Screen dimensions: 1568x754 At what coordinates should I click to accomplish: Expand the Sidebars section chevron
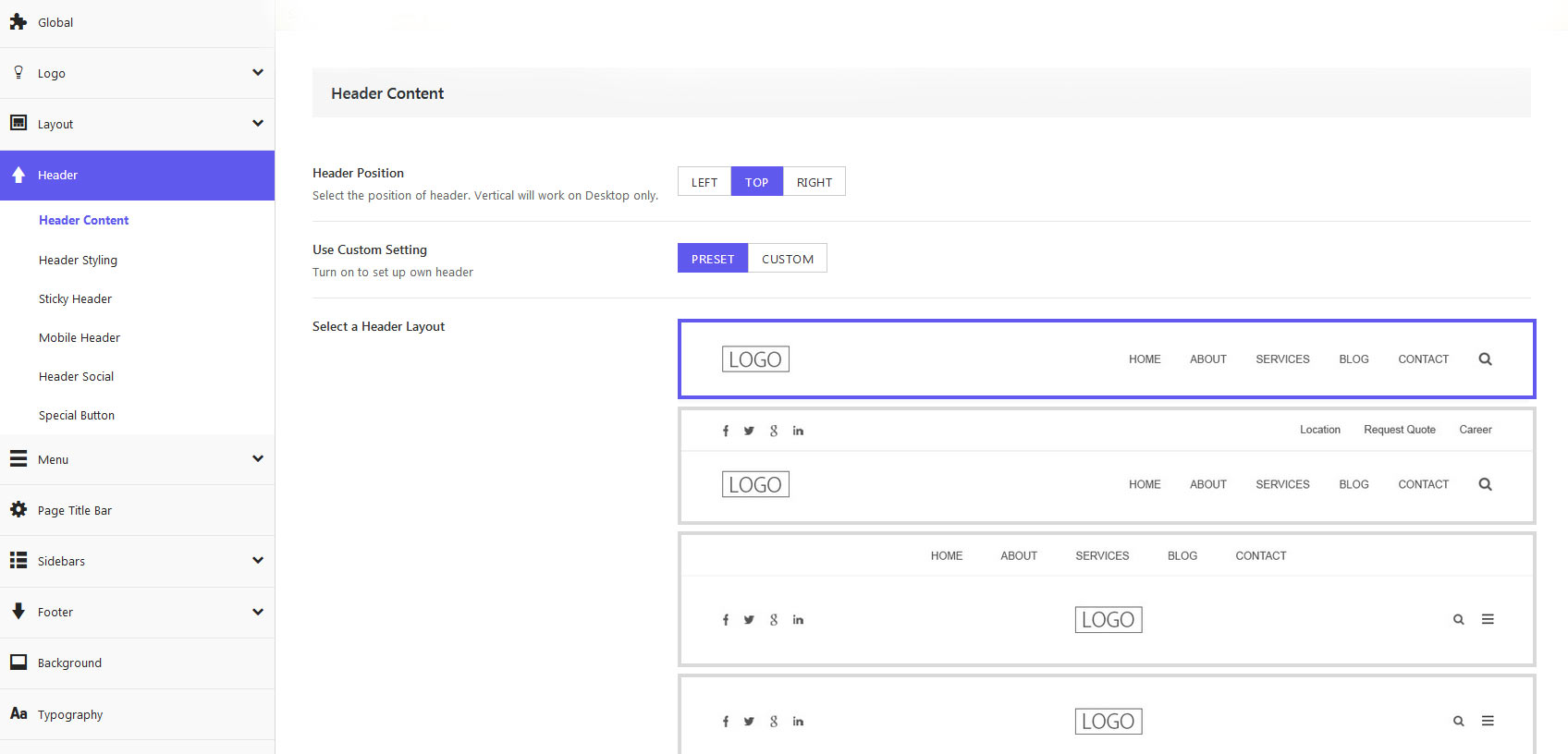coord(258,561)
